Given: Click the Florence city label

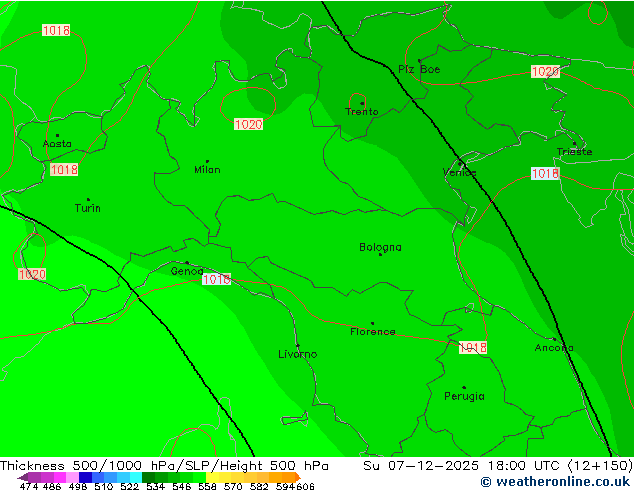Looking at the screenshot, I should (373, 332).
